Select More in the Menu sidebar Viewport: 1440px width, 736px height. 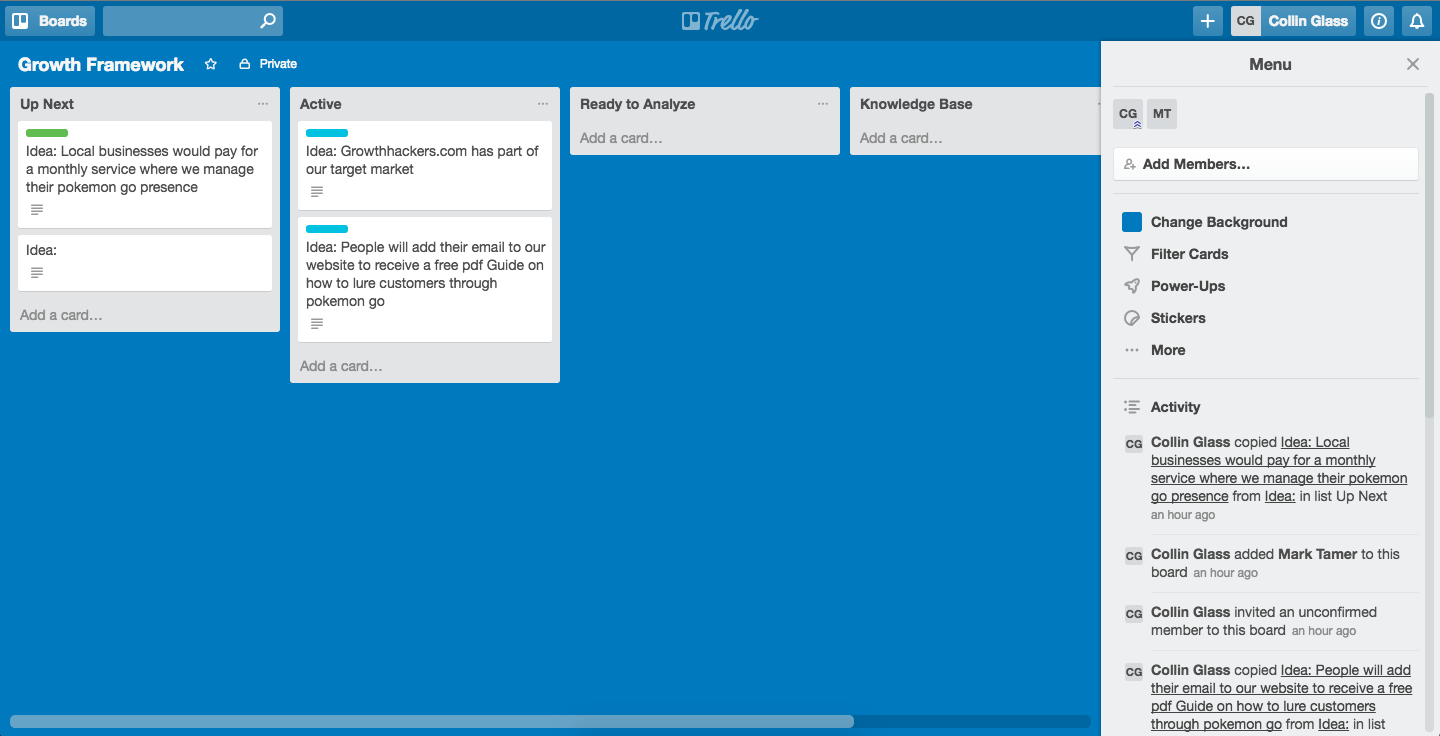pos(1168,349)
